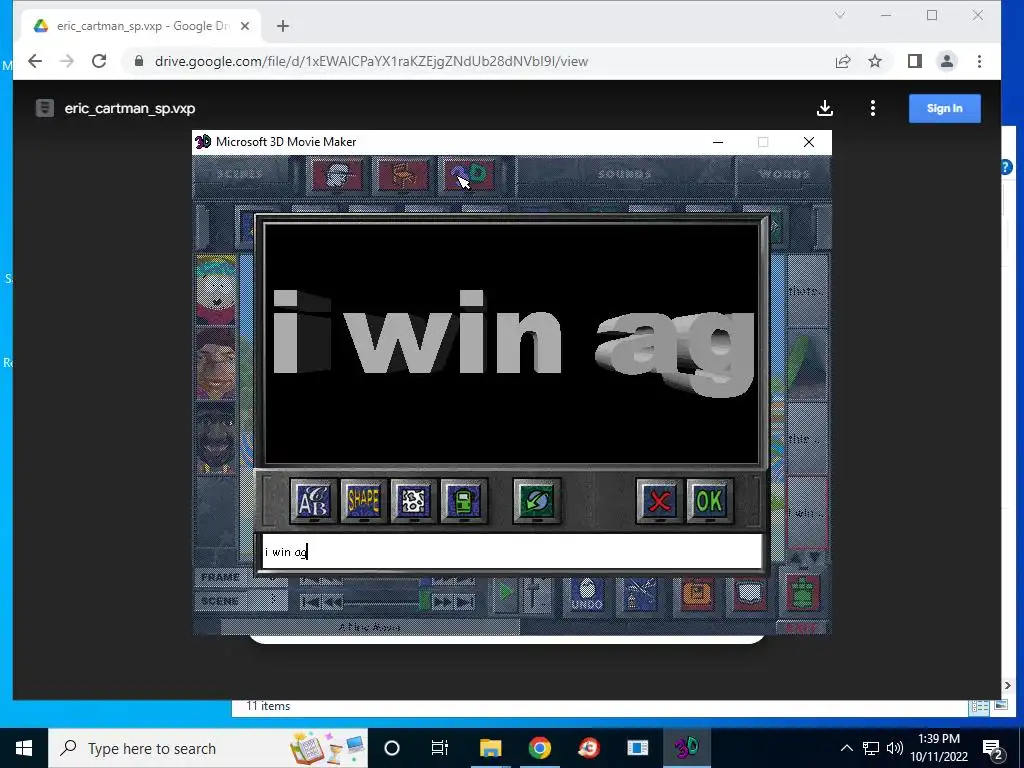Select the 'i win..' word thumbnail

pos(807,513)
